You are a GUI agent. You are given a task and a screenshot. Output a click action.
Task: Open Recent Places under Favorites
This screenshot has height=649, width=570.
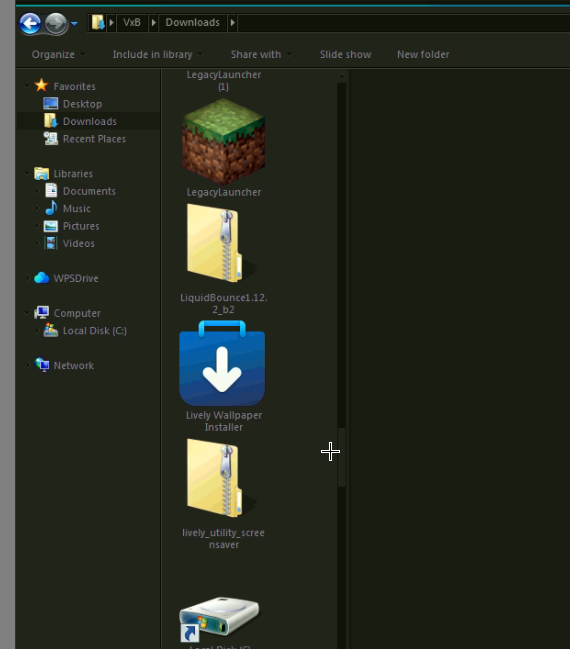[94, 139]
